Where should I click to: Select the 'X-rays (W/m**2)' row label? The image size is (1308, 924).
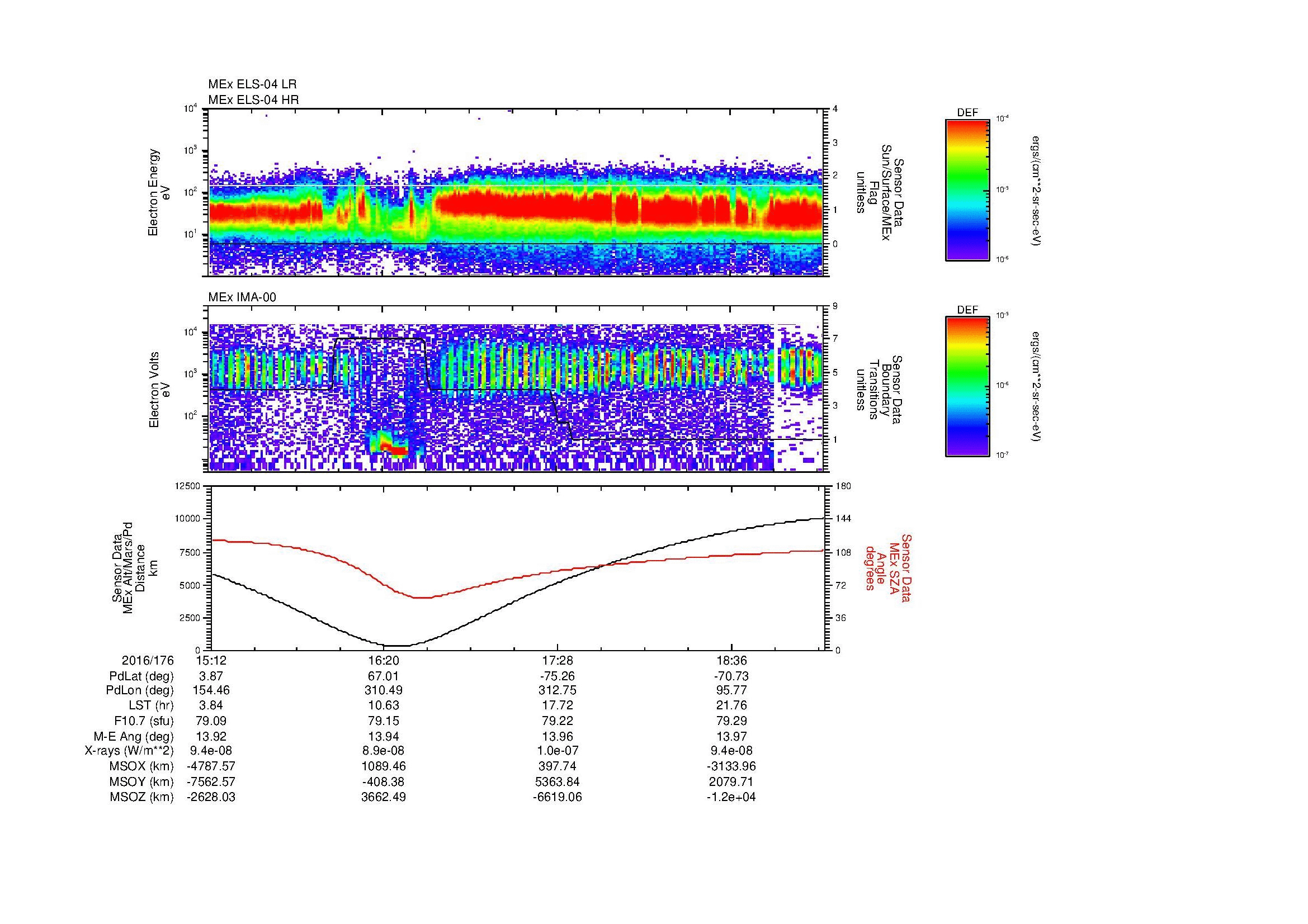(129, 751)
